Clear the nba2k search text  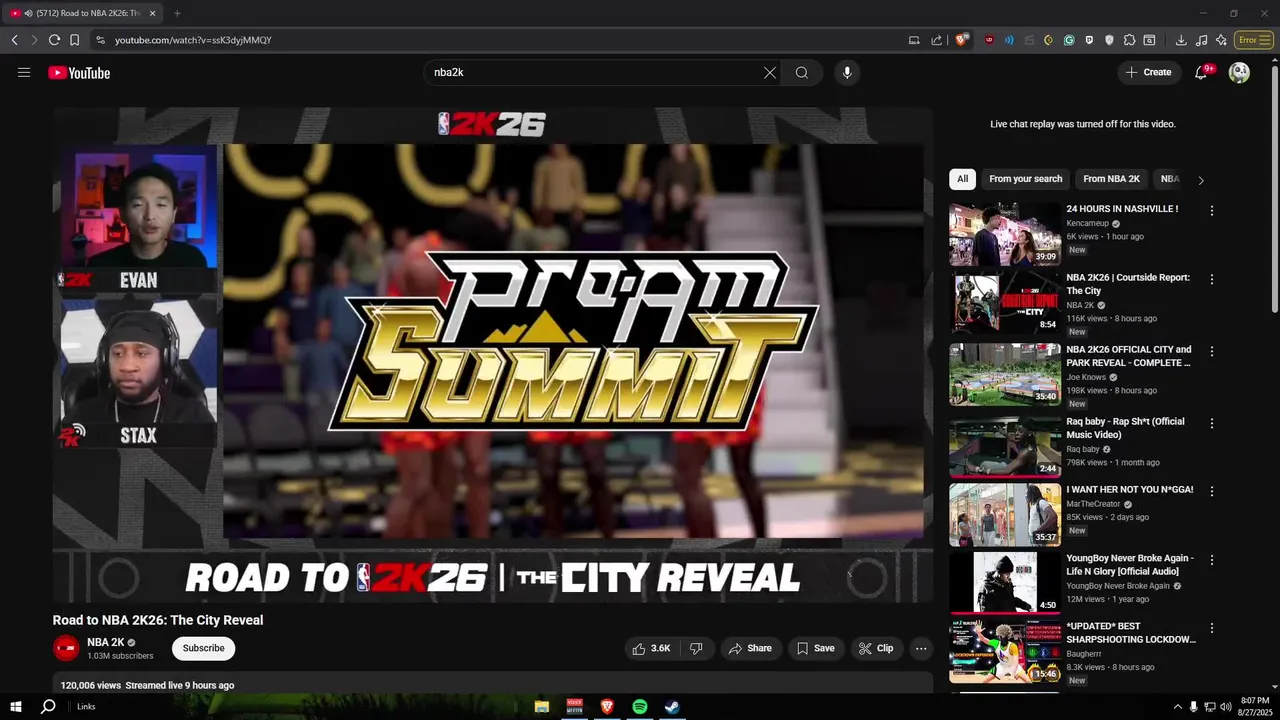coord(770,72)
